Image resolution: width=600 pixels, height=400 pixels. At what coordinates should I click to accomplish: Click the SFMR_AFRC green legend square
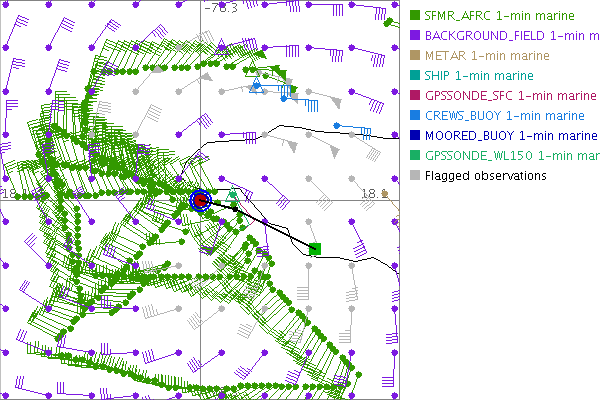[x=415, y=16]
